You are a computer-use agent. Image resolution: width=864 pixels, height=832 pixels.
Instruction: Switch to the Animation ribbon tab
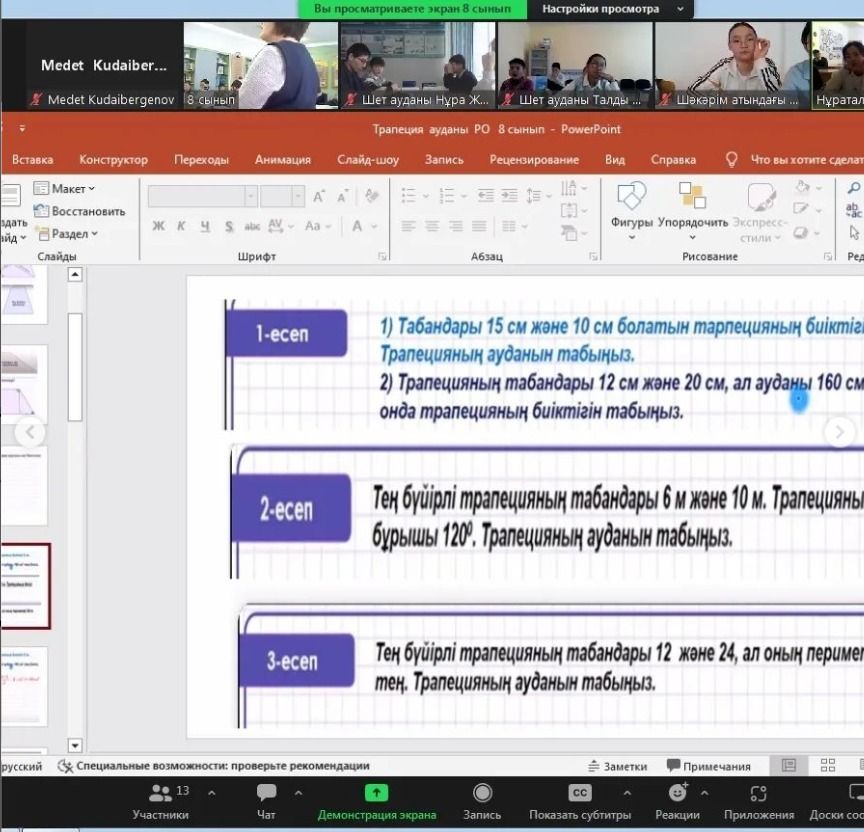pyautogui.click(x=282, y=159)
